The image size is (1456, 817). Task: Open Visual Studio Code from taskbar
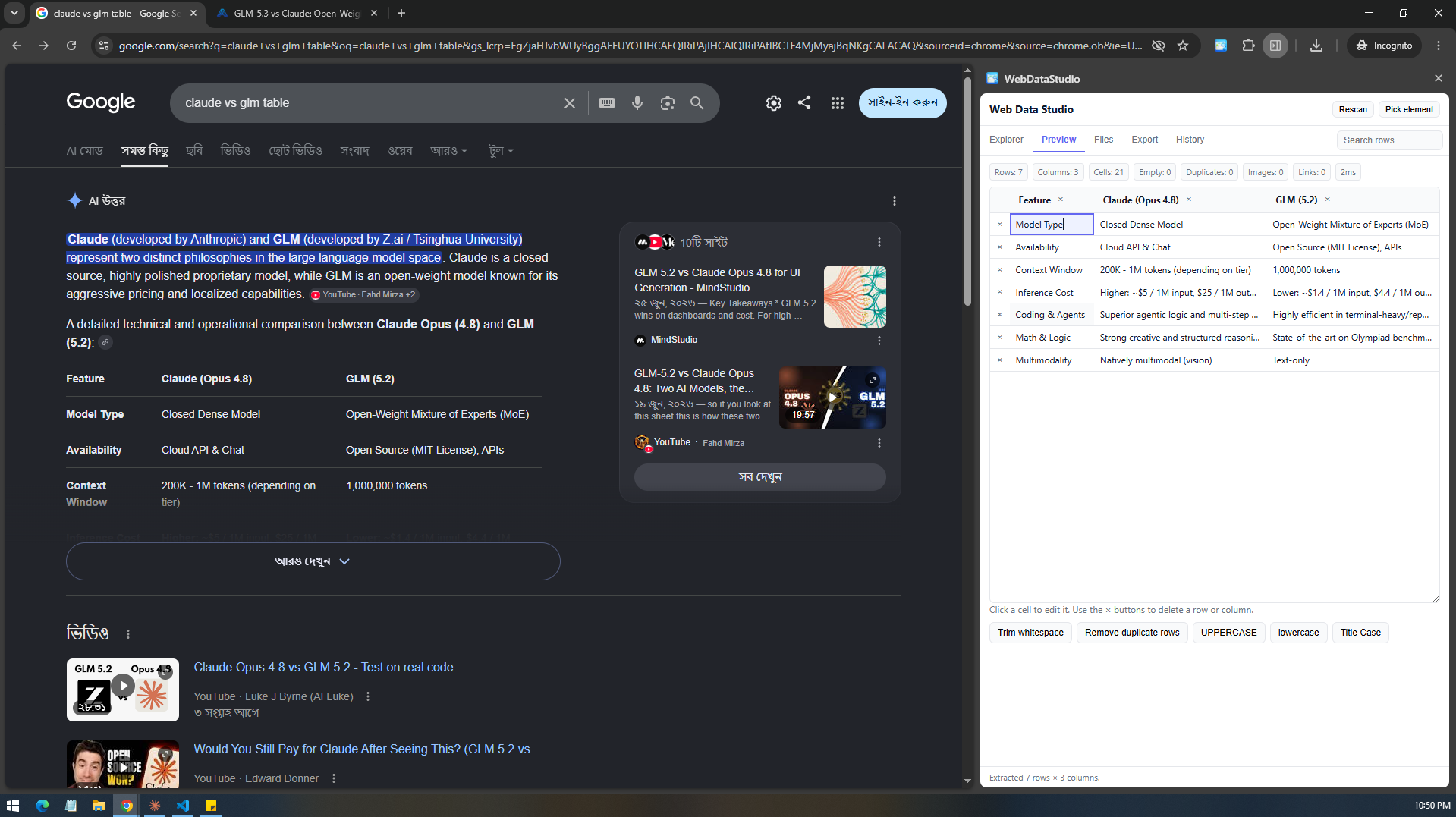coord(183,806)
